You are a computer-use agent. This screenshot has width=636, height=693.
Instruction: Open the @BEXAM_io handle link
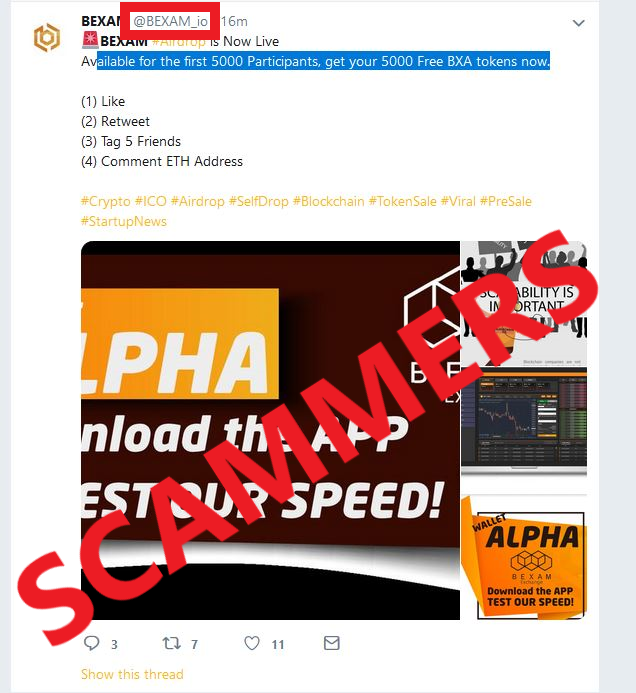[171, 21]
